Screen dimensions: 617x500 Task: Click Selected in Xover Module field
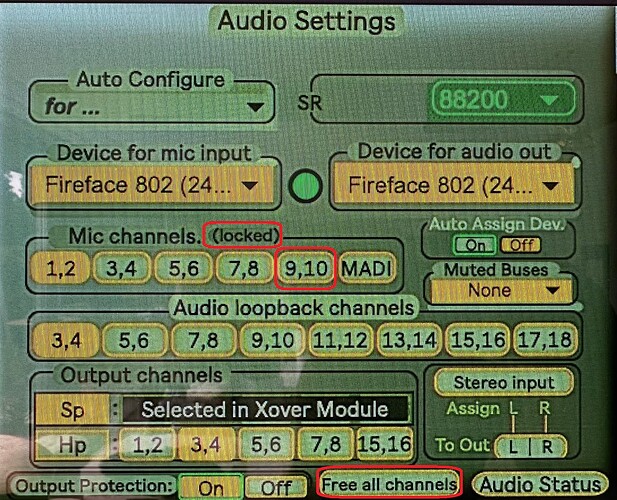point(265,410)
